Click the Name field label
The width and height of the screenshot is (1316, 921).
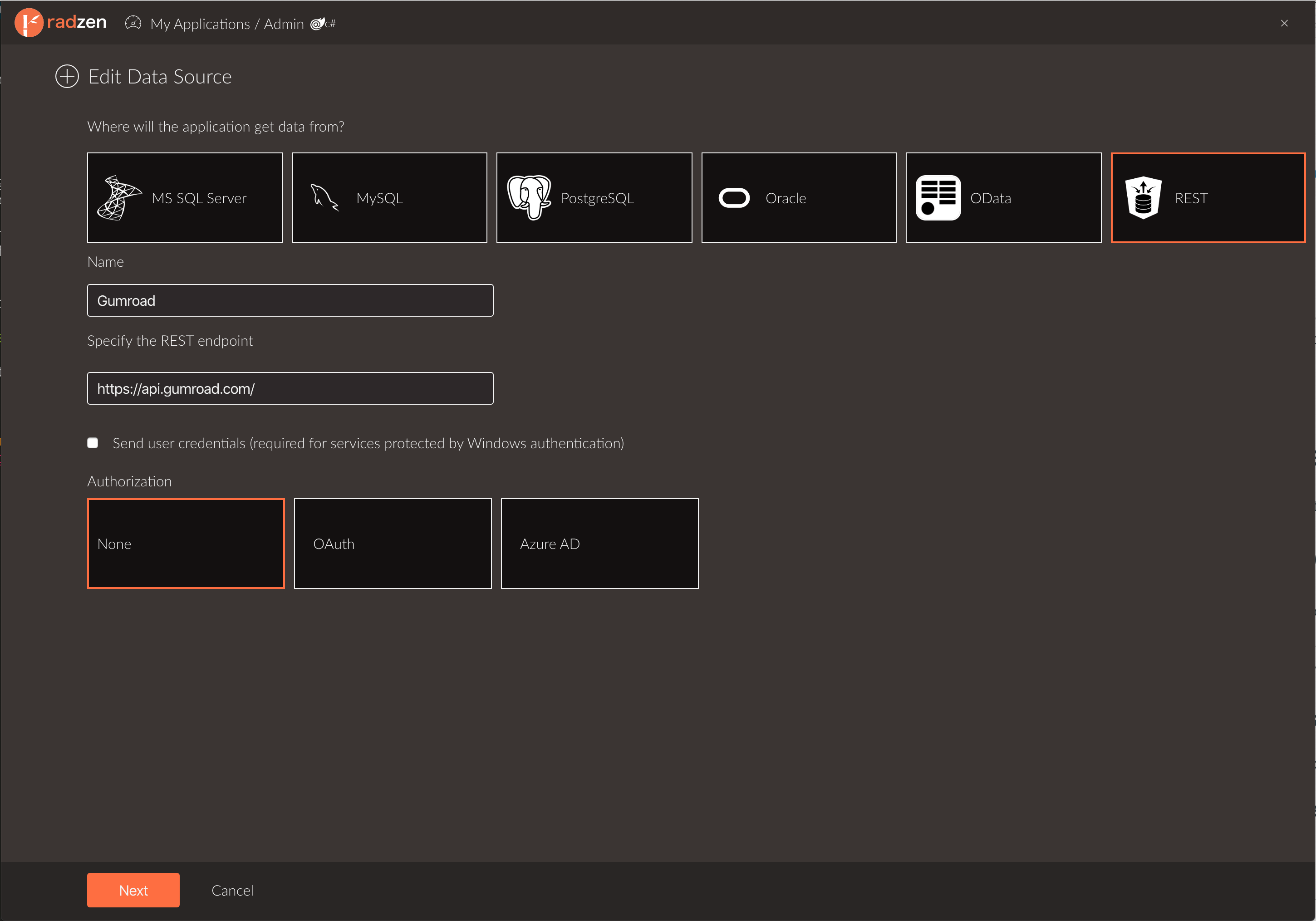coord(105,262)
